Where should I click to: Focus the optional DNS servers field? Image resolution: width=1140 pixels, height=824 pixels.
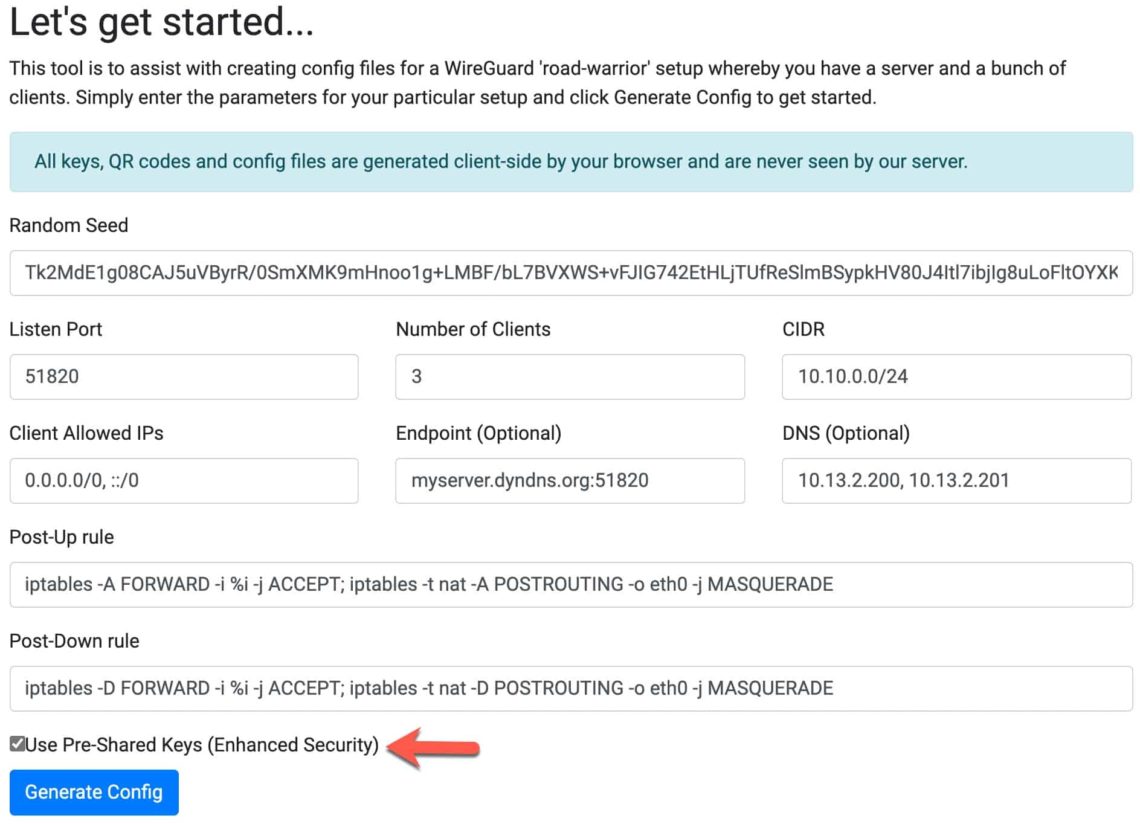click(x=956, y=481)
